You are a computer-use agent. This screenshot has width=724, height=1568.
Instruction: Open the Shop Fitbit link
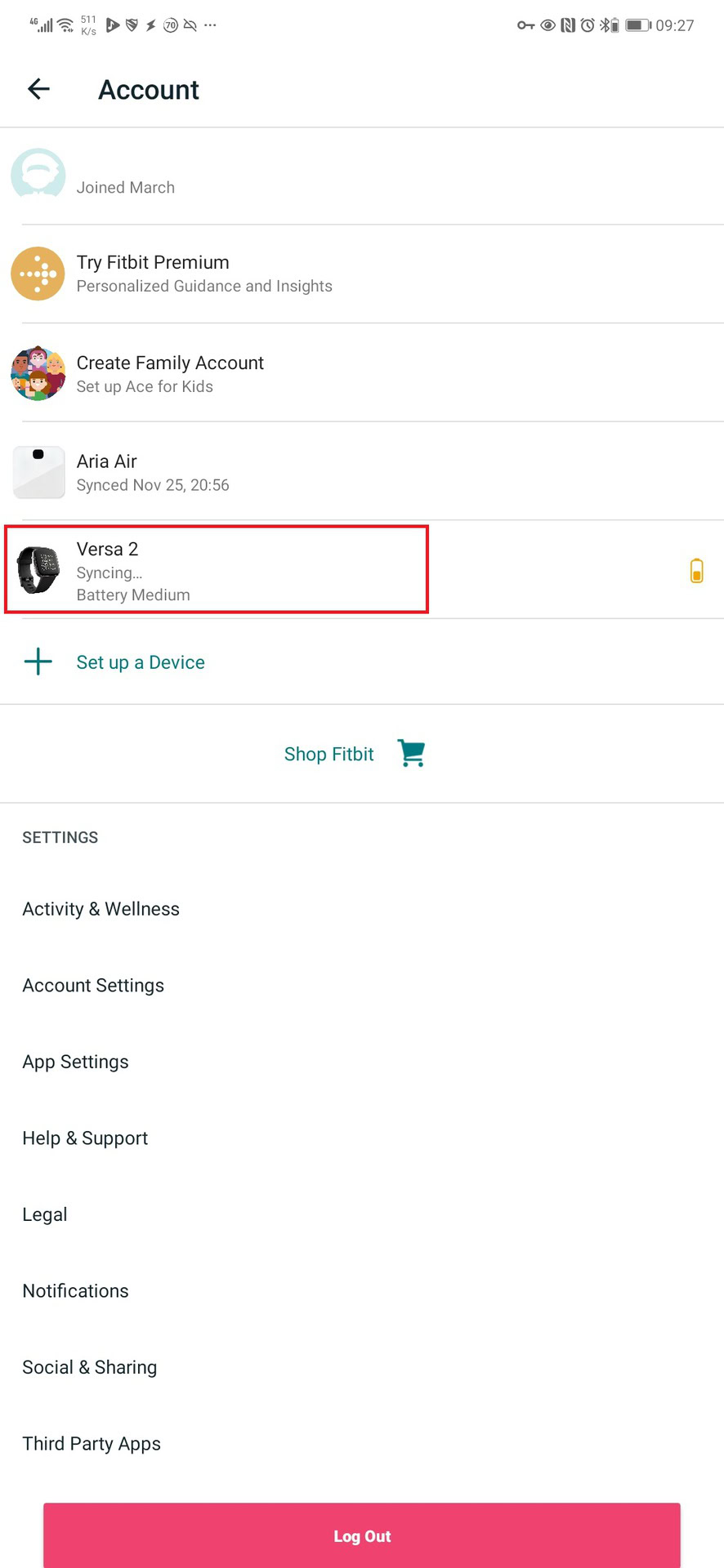pos(328,754)
